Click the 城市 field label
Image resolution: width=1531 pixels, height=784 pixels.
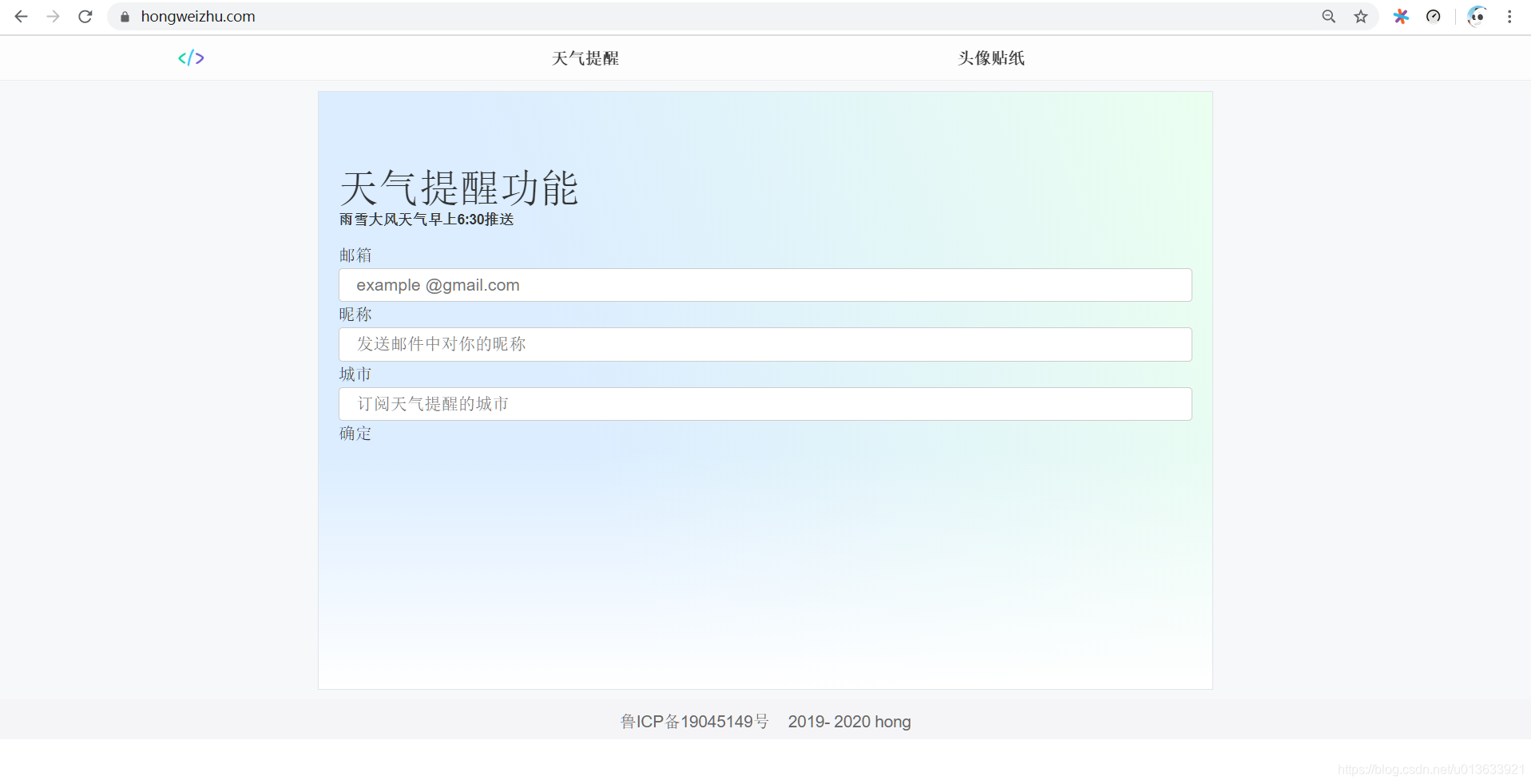coord(355,374)
